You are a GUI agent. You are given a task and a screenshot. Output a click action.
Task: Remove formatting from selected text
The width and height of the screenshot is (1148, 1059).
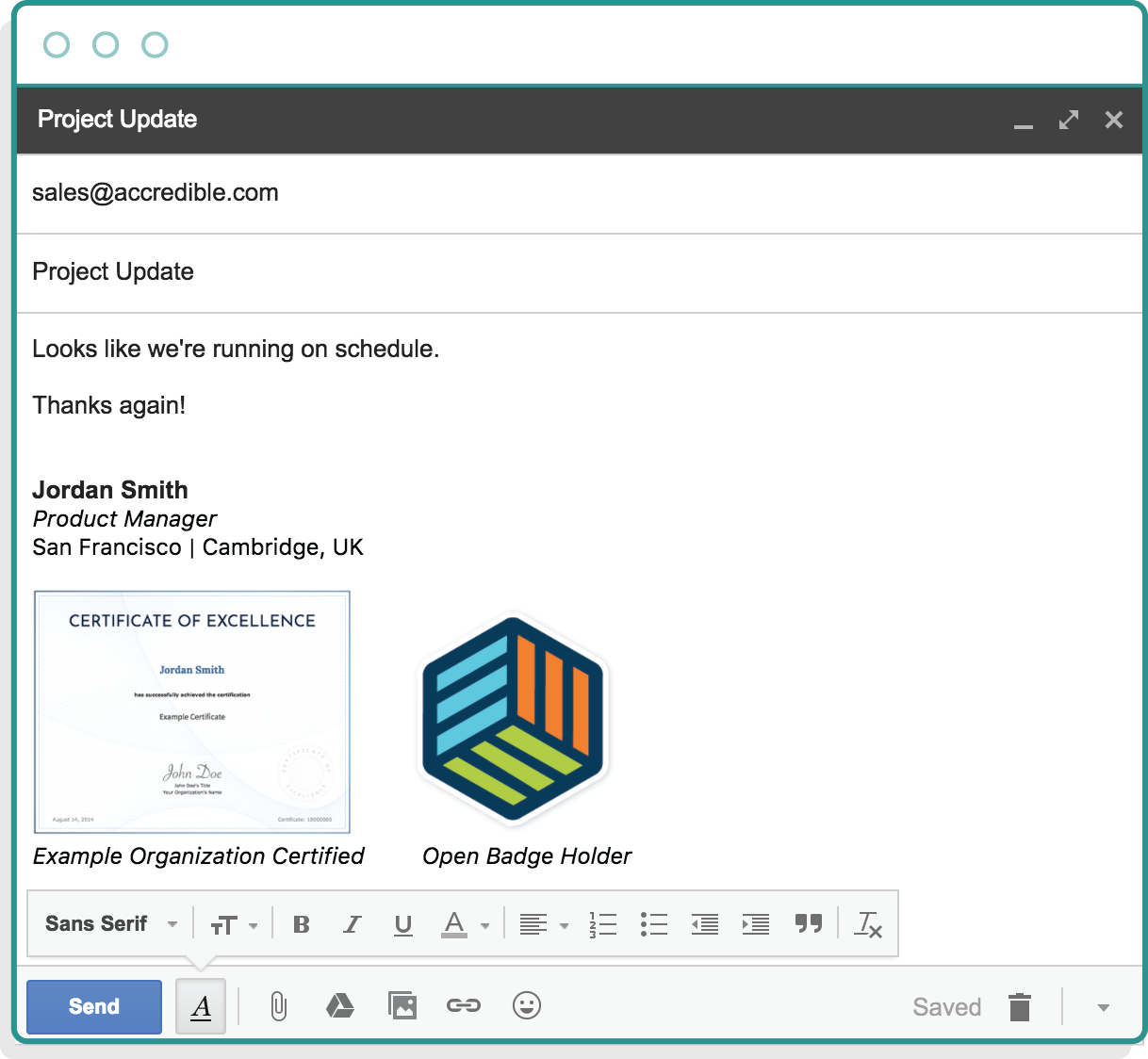868,924
